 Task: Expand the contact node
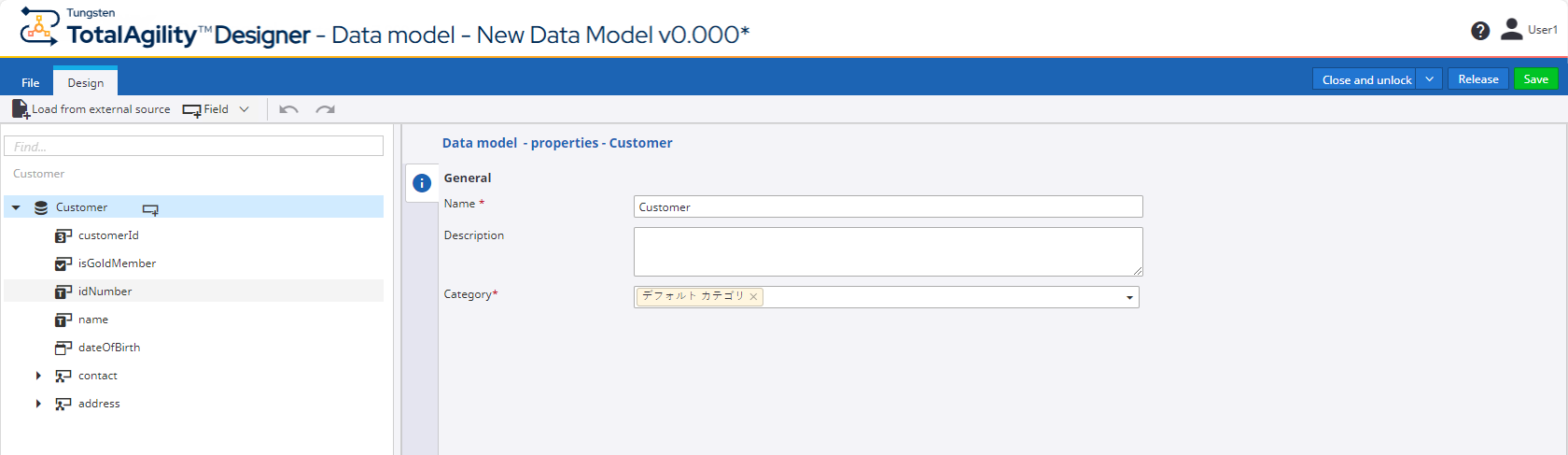(x=38, y=376)
